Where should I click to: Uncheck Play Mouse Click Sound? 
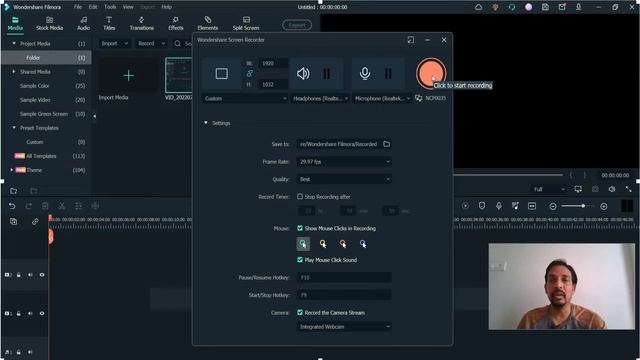(x=300, y=260)
